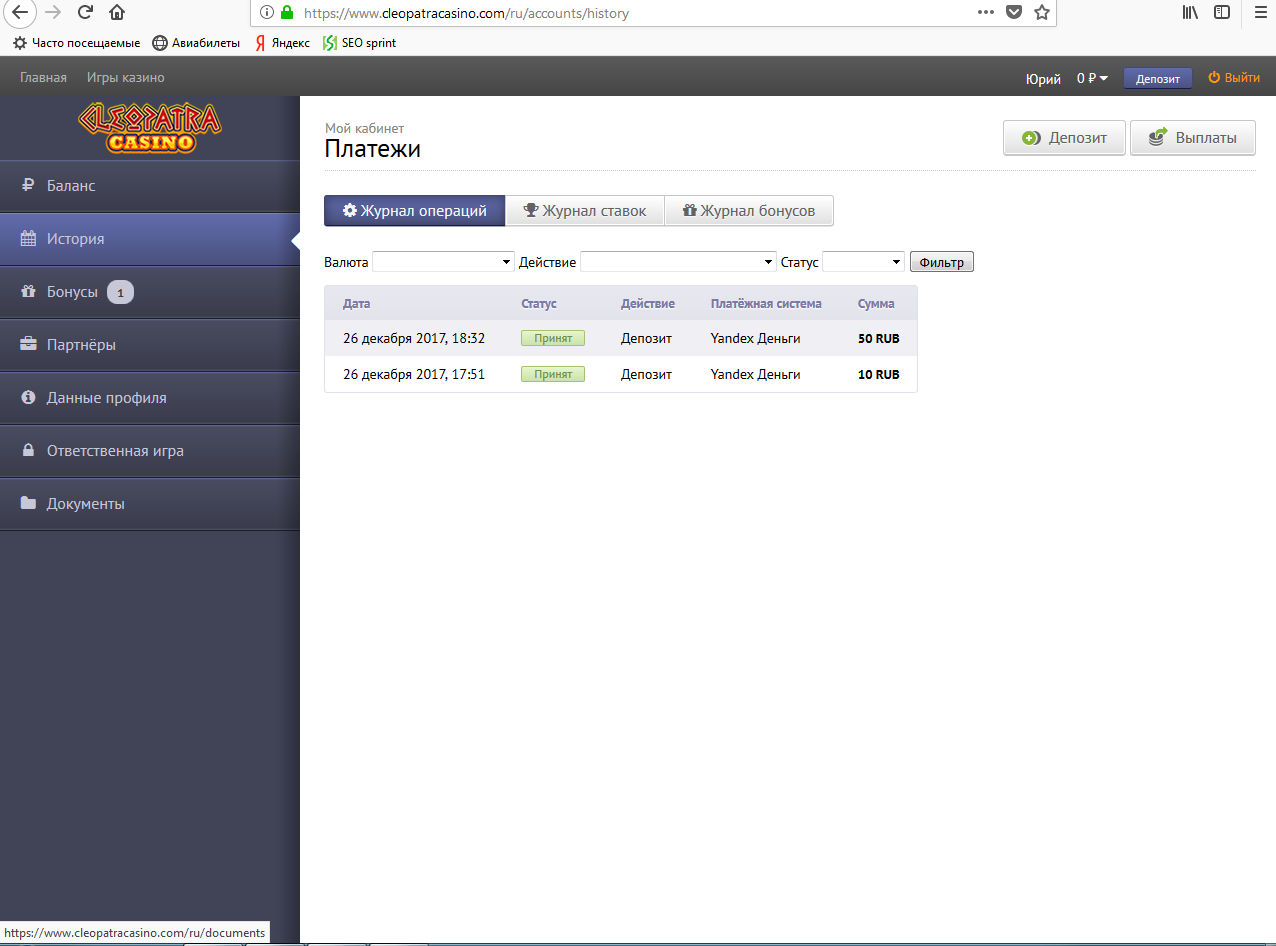This screenshot has width=1276, height=946.
Task: Expand the 0 ₽ balance dropdown
Action: [x=1092, y=78]
